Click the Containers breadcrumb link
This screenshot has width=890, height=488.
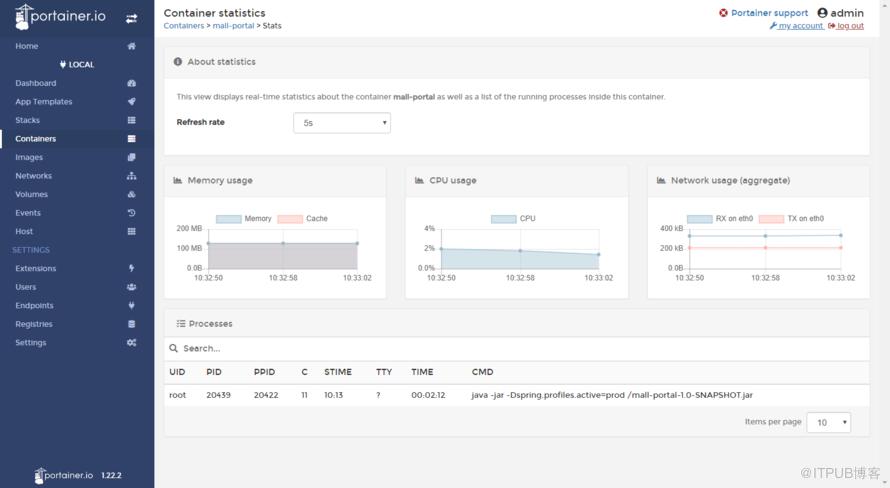[184, 26]
